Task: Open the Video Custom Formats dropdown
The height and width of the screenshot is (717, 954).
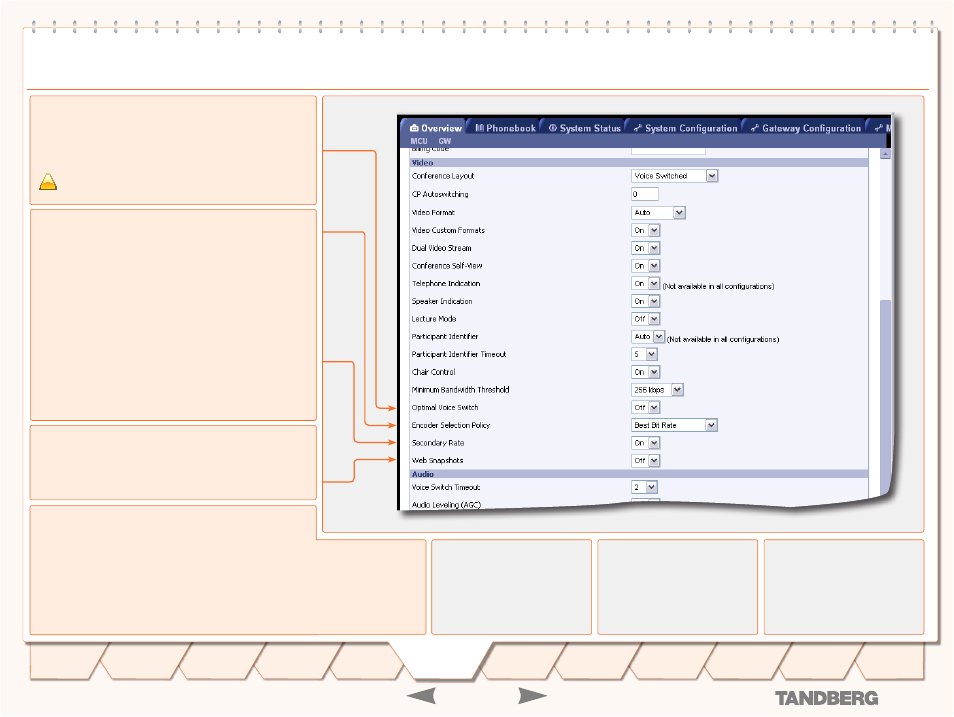Action: click(x=646, y=230)
